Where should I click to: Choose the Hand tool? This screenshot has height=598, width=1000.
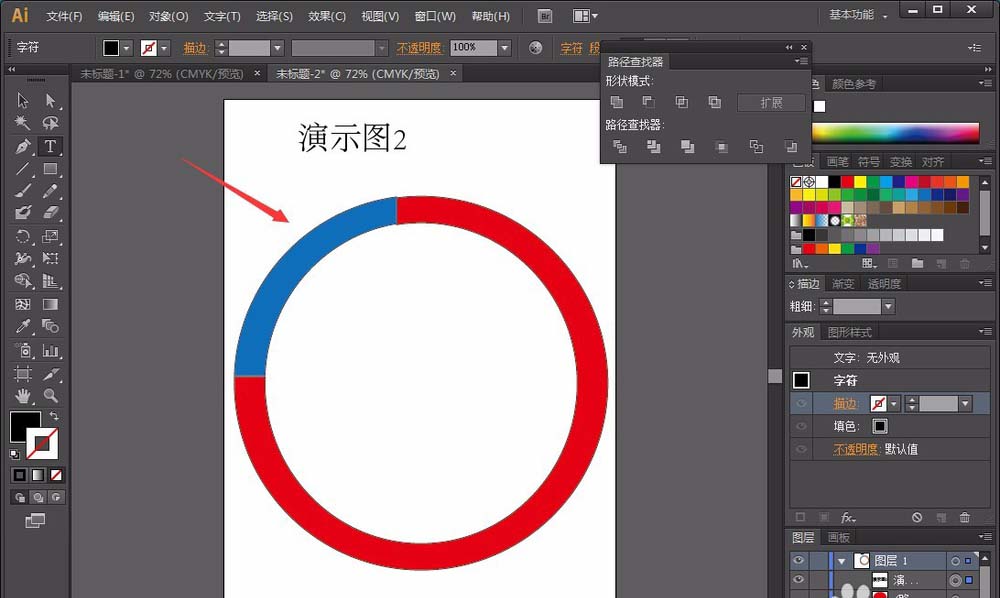tap(23, 396)
